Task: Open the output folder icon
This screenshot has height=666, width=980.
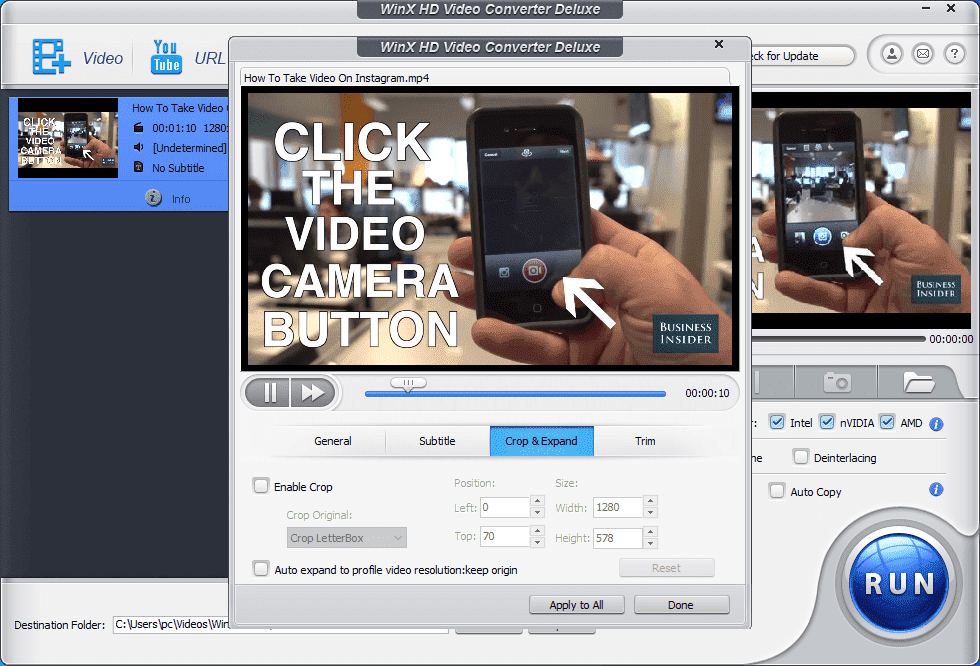Action: pos(918,381)
